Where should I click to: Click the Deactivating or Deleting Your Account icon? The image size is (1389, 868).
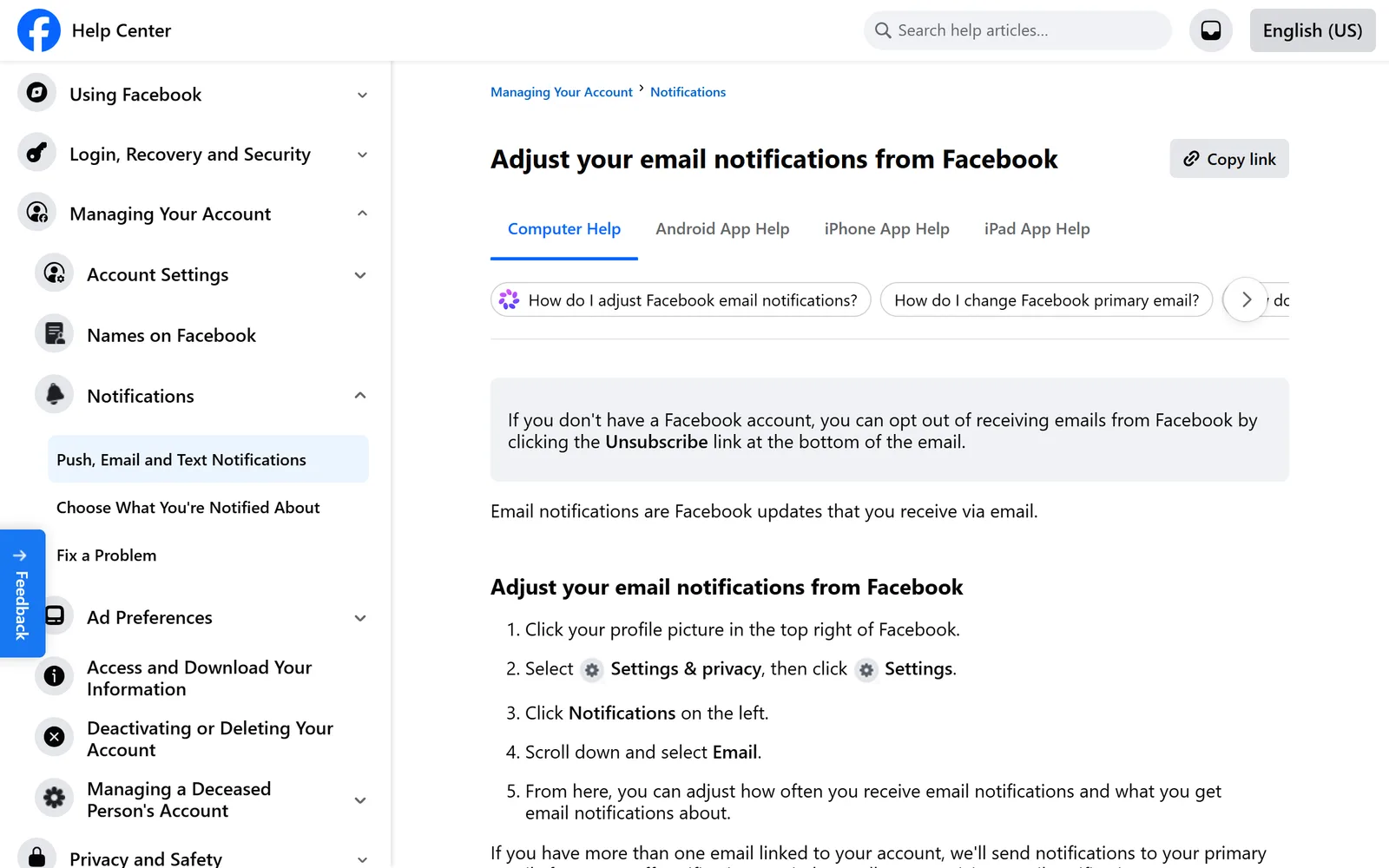coord(54,737)
